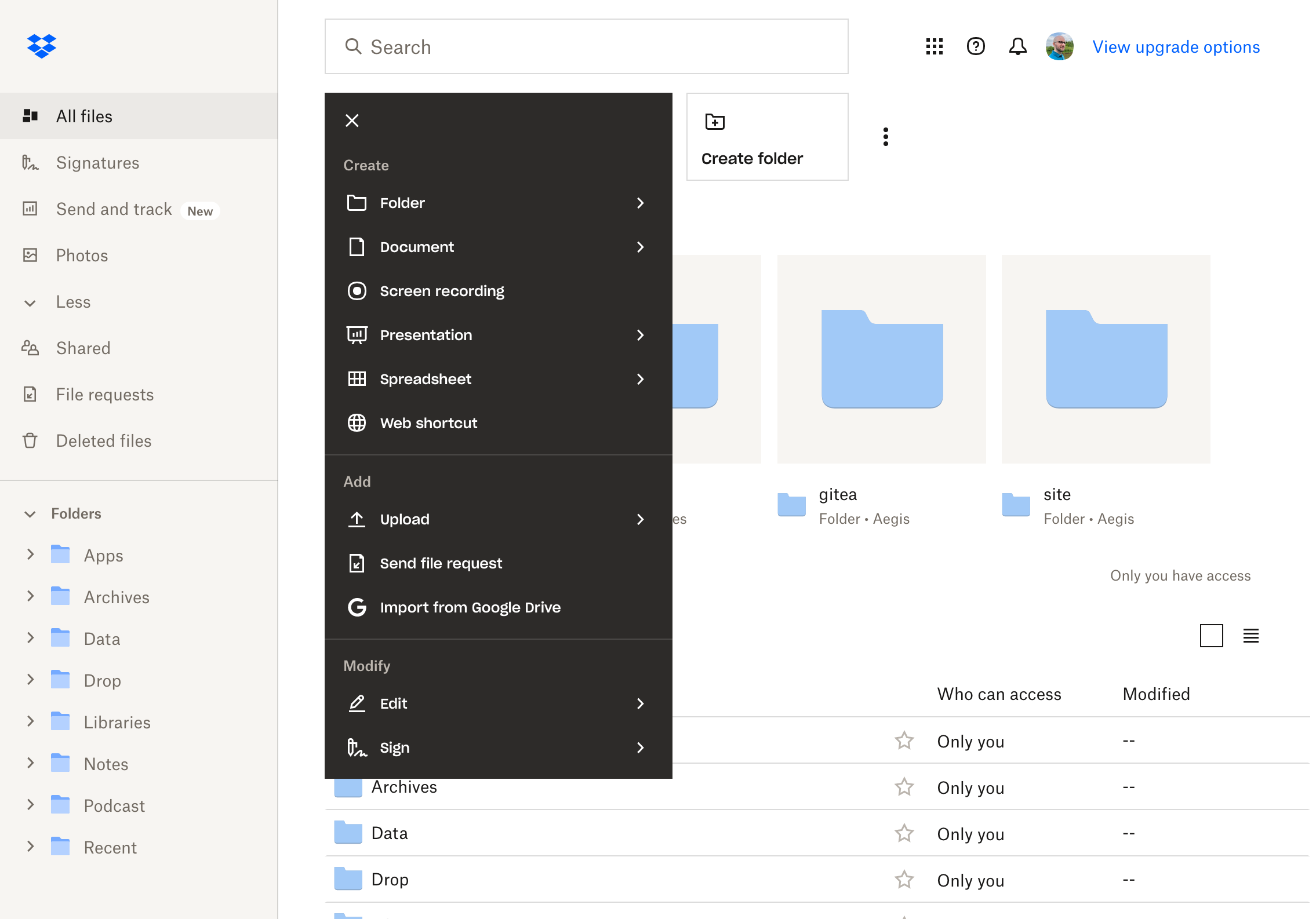The height and width of the screenshot is (919, 1316).
Task: Click the Spreadsheet grid icon in menu
Action: coord(357,379)
